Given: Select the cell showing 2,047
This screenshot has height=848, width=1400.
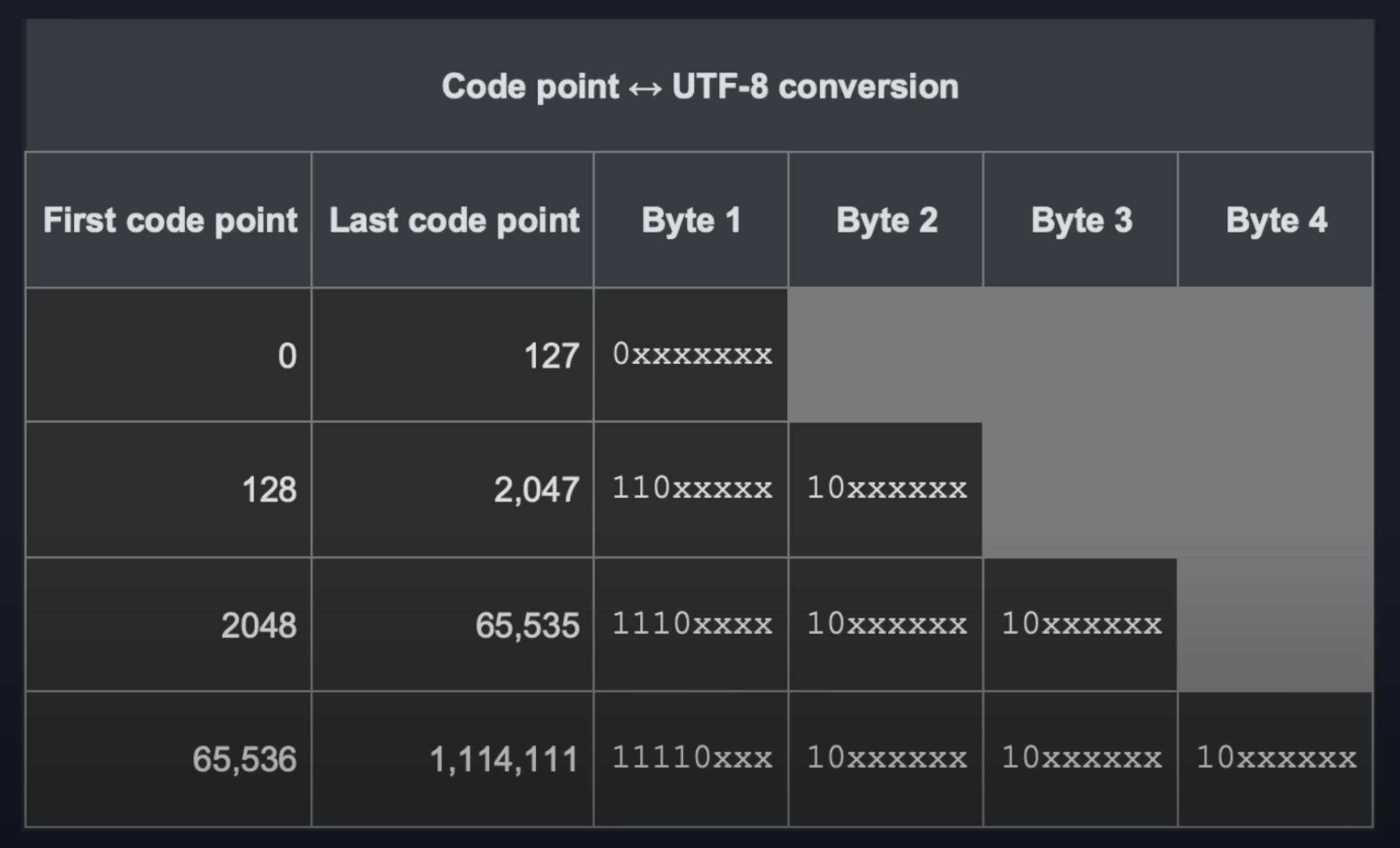Looking at the screenshot, I should coord(452,490).
